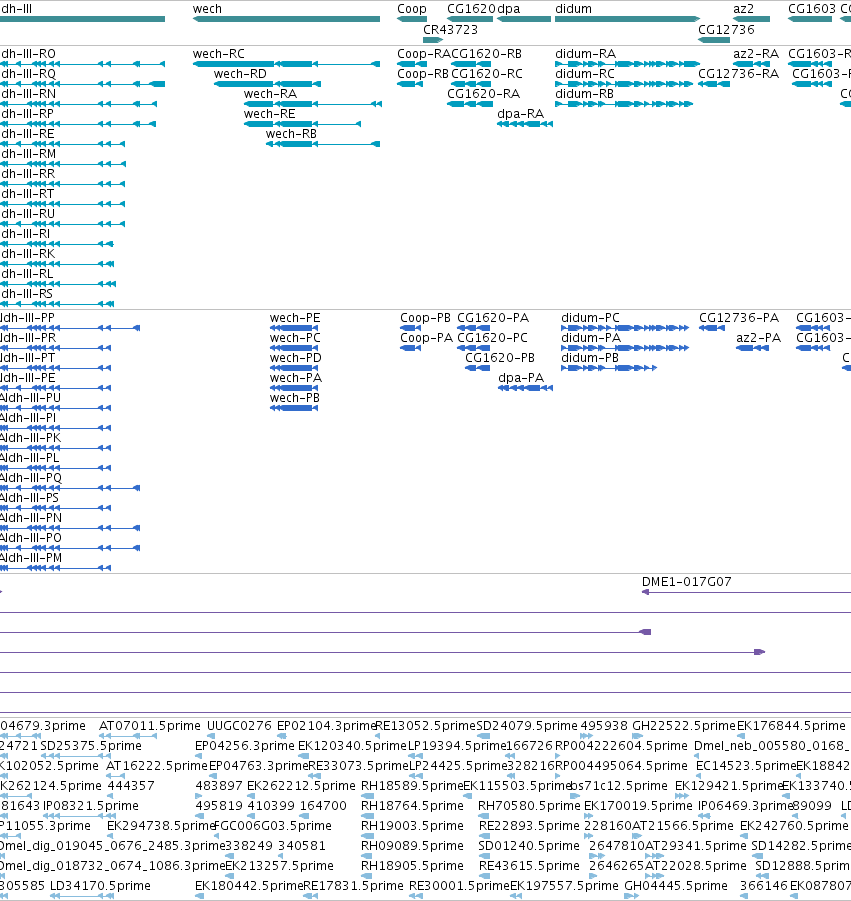Click the wech gene label
The width and height of the screenshot is (851, 901).
coord(207,9)
